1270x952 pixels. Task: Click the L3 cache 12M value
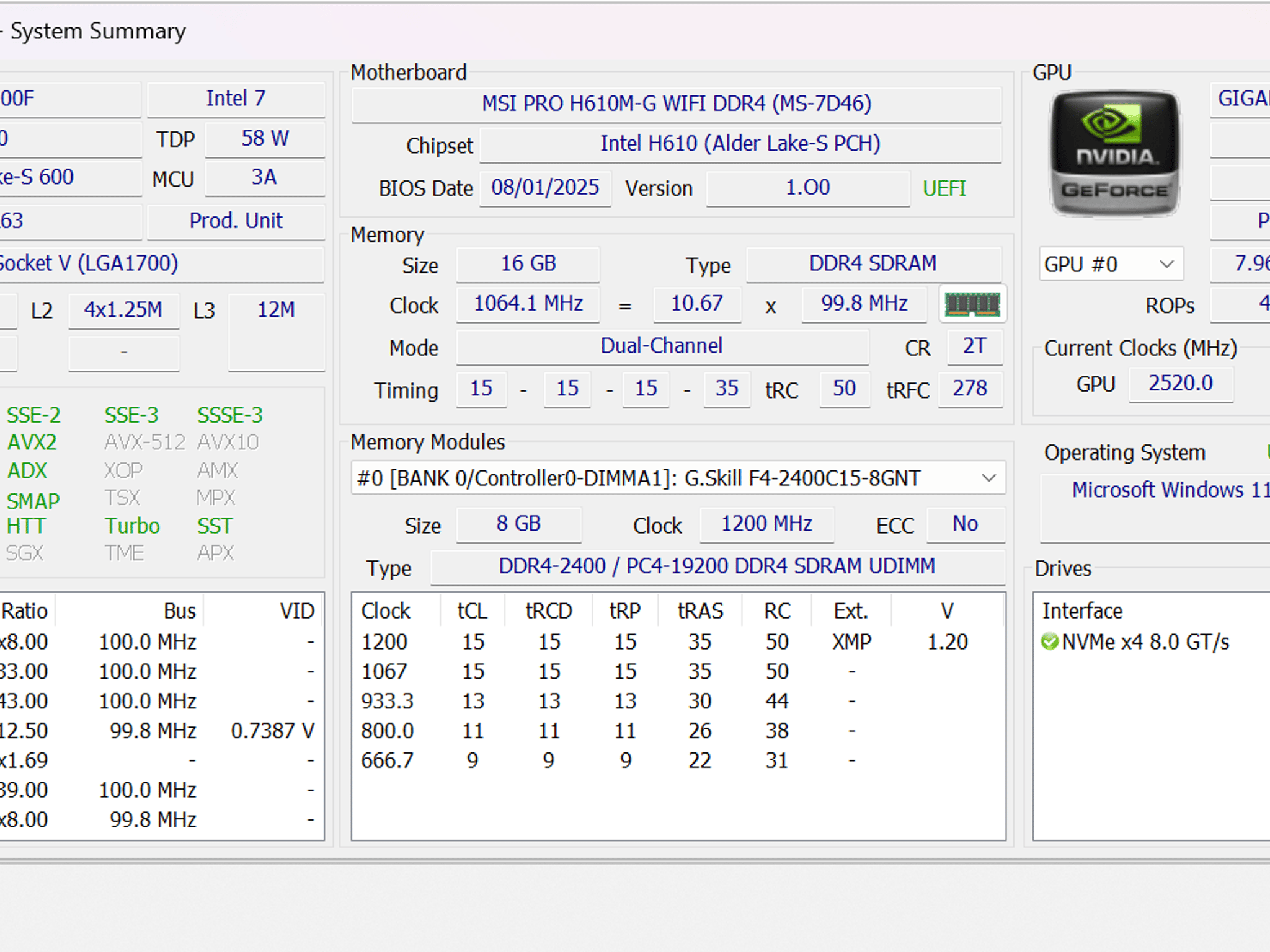tap(277, 332)
